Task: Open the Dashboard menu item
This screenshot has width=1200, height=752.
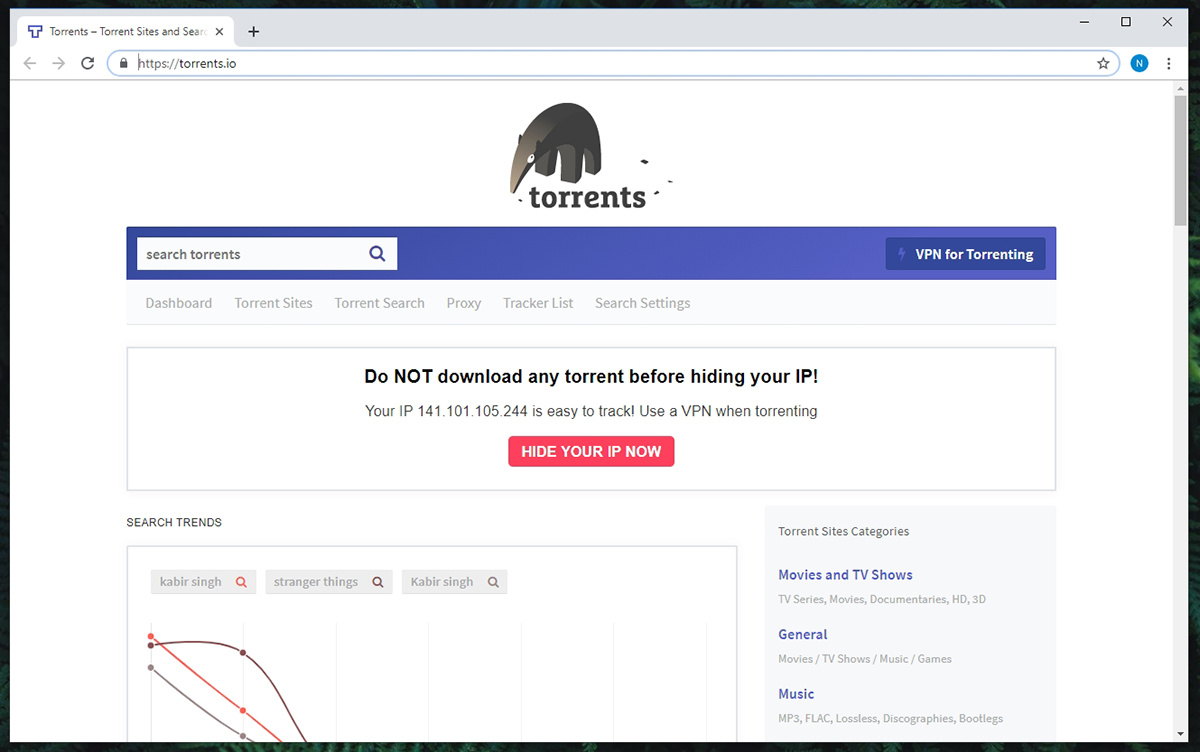Action: (x=179, y=303)
